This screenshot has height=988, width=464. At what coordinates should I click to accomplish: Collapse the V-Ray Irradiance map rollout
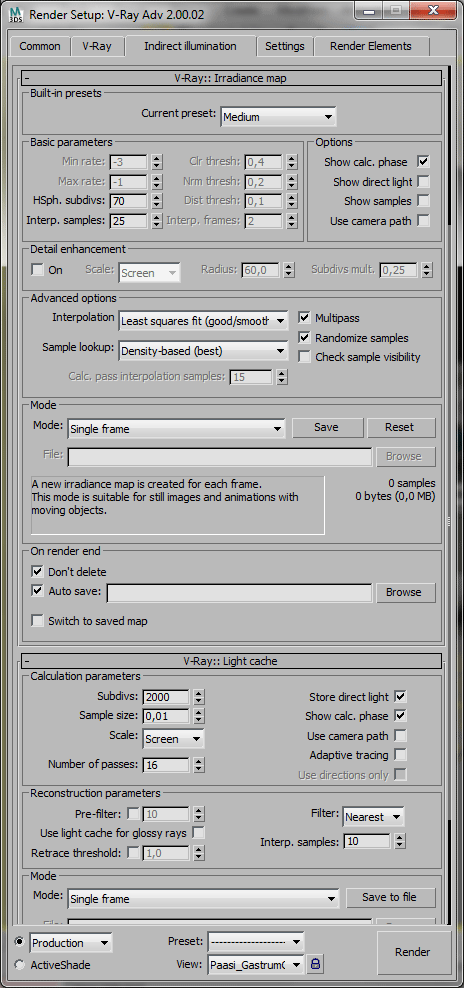click(x=231, y=78)
